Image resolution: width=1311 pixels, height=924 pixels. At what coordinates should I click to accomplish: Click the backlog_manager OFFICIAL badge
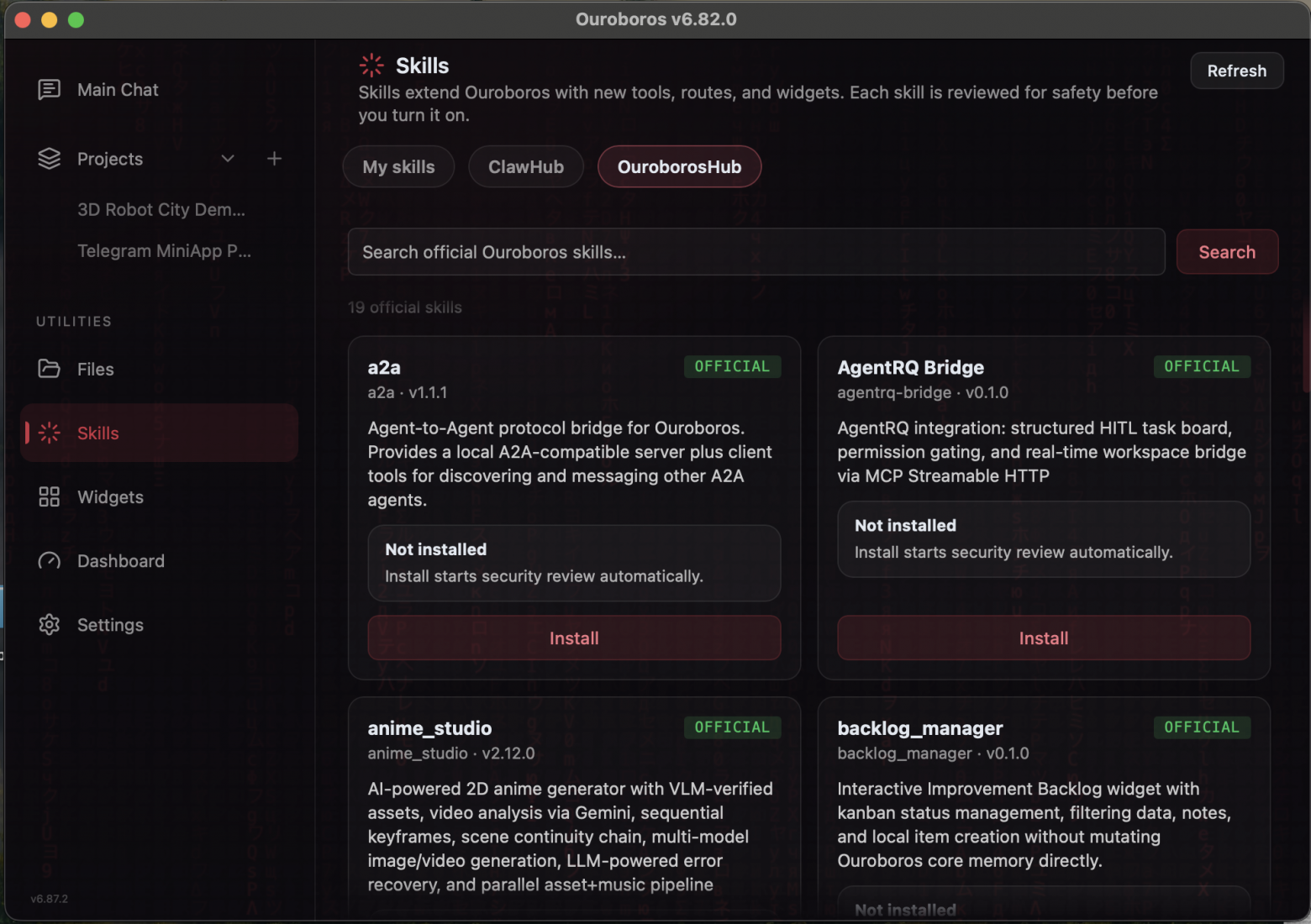point(1202,727)
